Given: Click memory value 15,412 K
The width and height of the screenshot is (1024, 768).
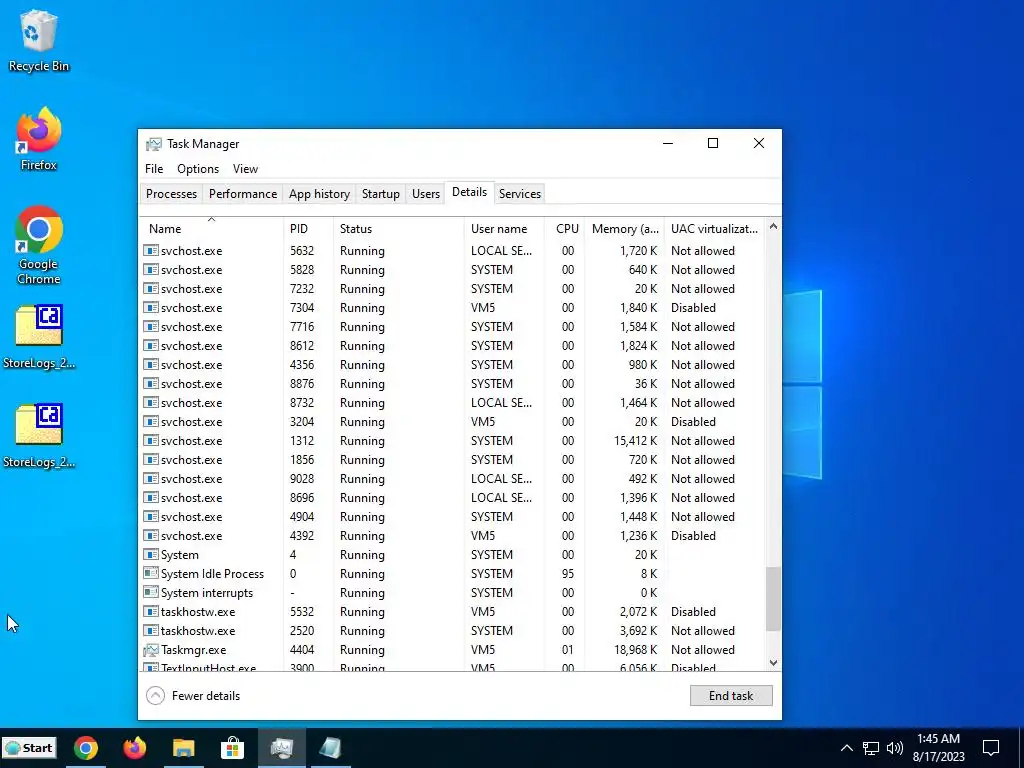Looking at the screenshot, I should pyautogui.click(x=635, y=441).
